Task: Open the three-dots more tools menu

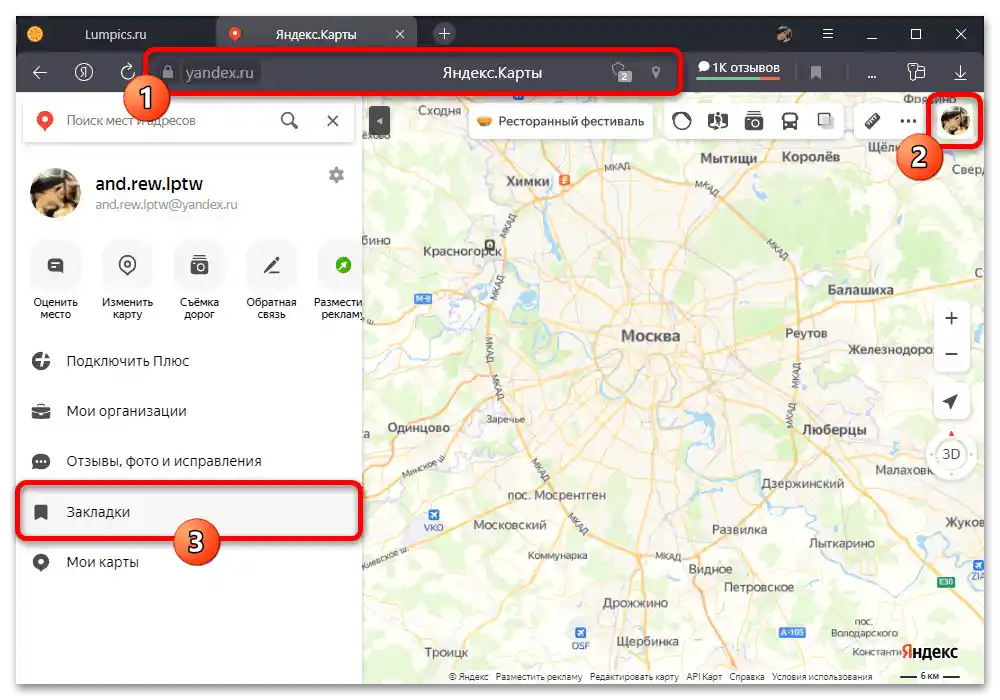Action: click(x=908, y=120)
